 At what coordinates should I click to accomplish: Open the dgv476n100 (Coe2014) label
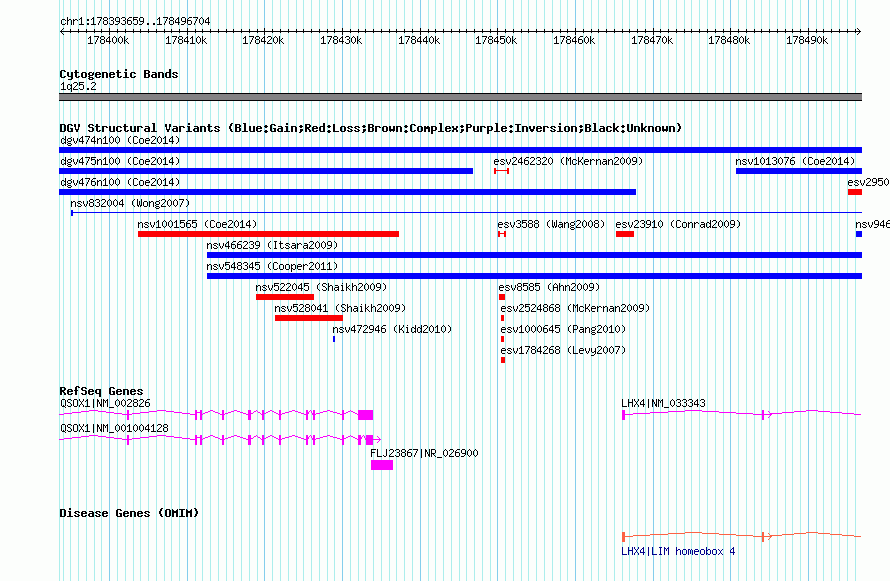point(120,182)
